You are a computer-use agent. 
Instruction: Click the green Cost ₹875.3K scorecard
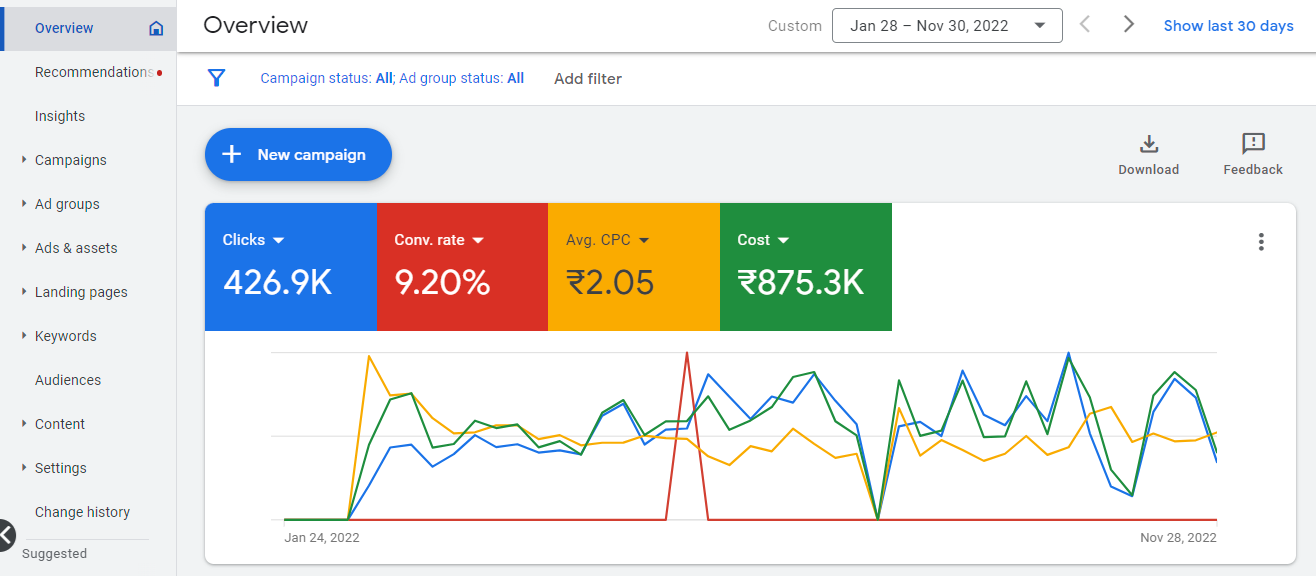[806, 267]
